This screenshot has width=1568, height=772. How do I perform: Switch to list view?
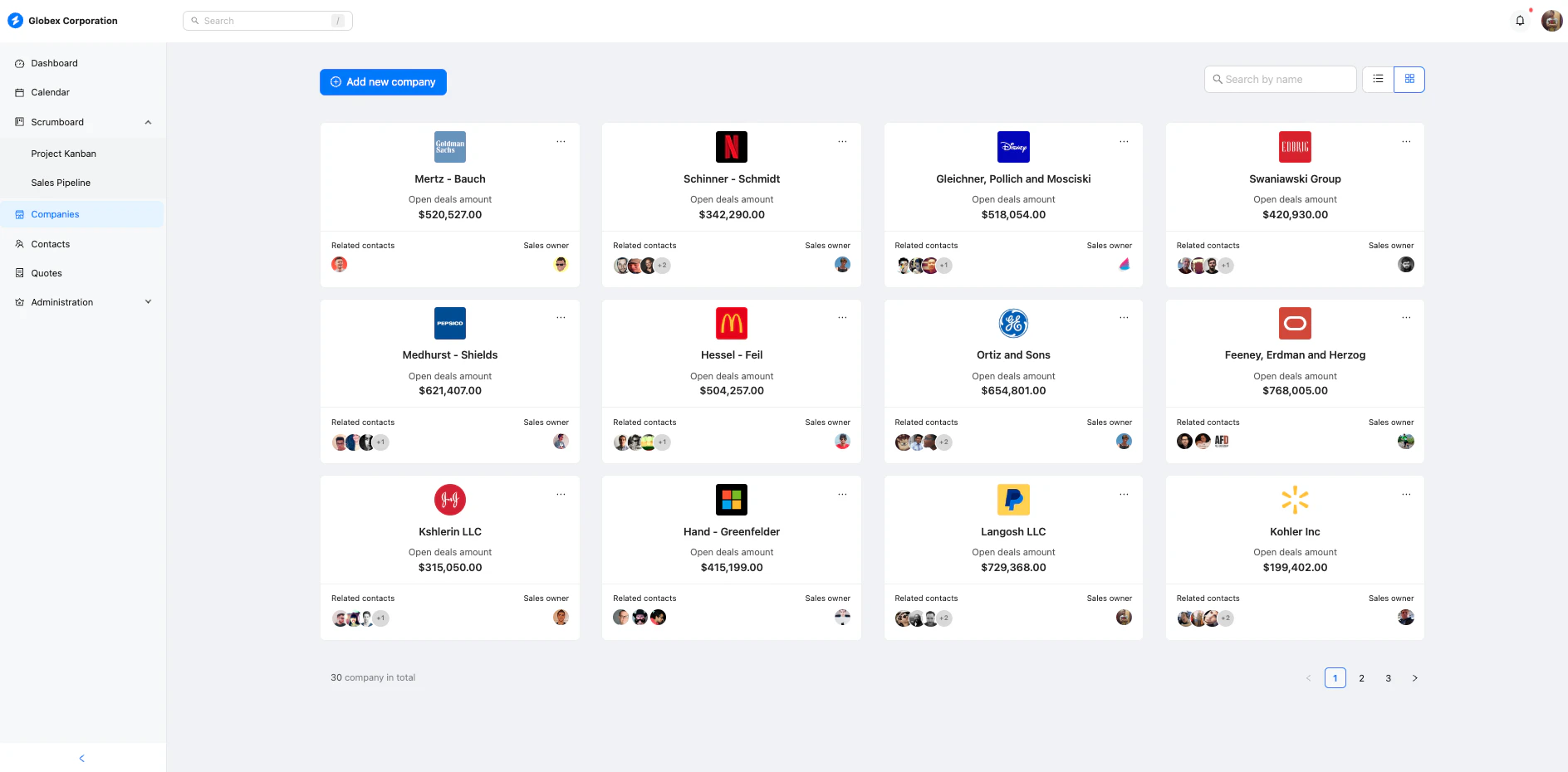1378,79
